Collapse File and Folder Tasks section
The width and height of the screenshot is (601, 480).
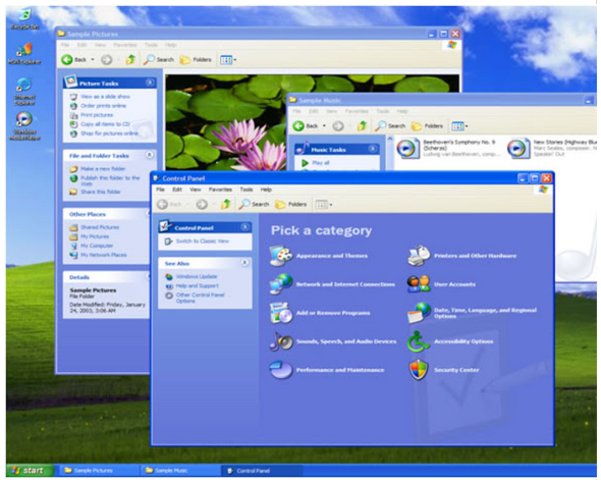pos(149,155)
